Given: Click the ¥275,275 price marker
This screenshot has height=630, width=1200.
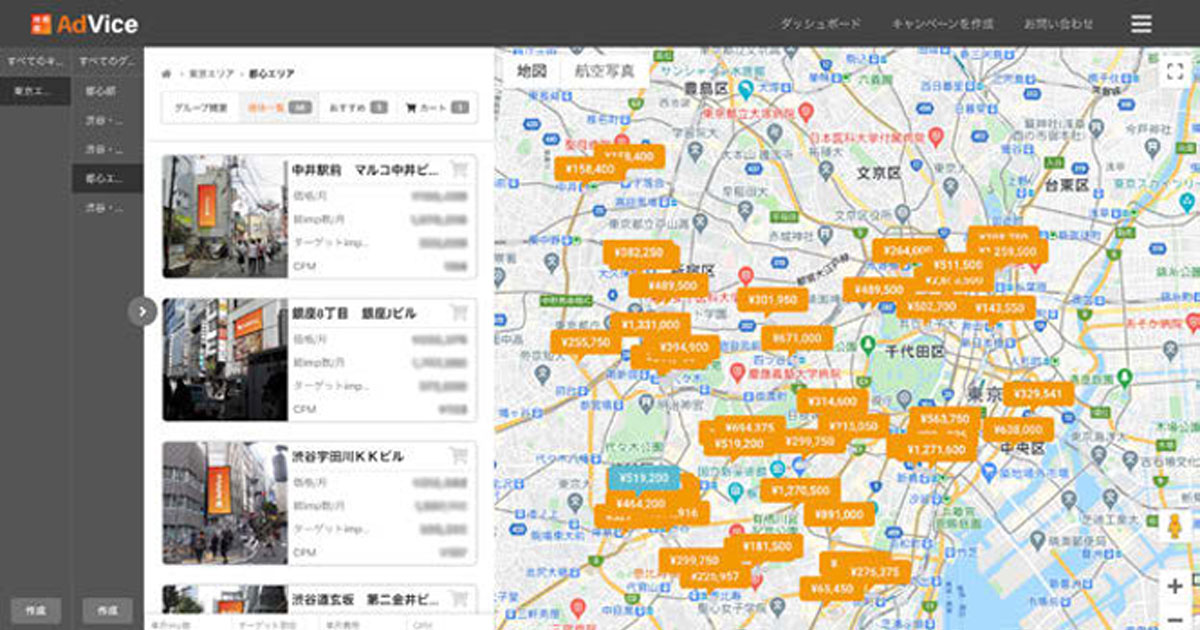Looking at the screenshot, I should click(874, 572).
